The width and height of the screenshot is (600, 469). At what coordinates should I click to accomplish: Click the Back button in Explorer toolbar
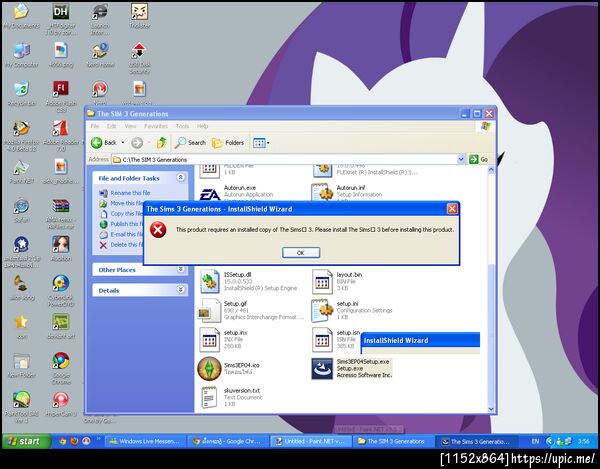click(104, 143)
